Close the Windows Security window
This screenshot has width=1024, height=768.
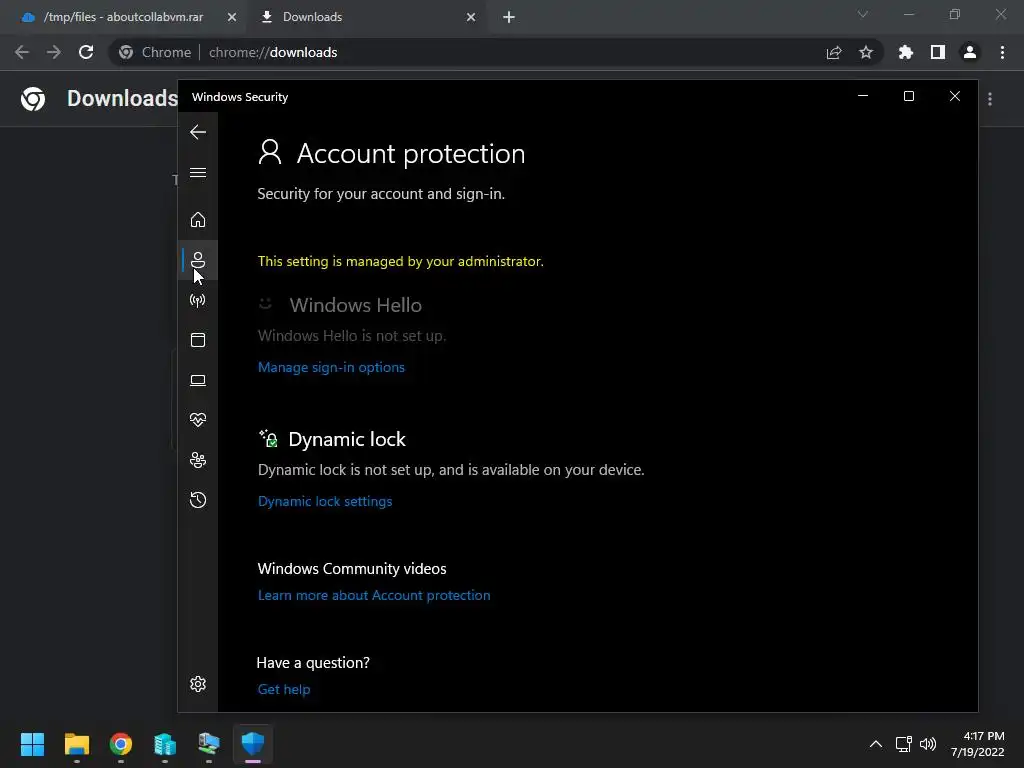[955, 96]
